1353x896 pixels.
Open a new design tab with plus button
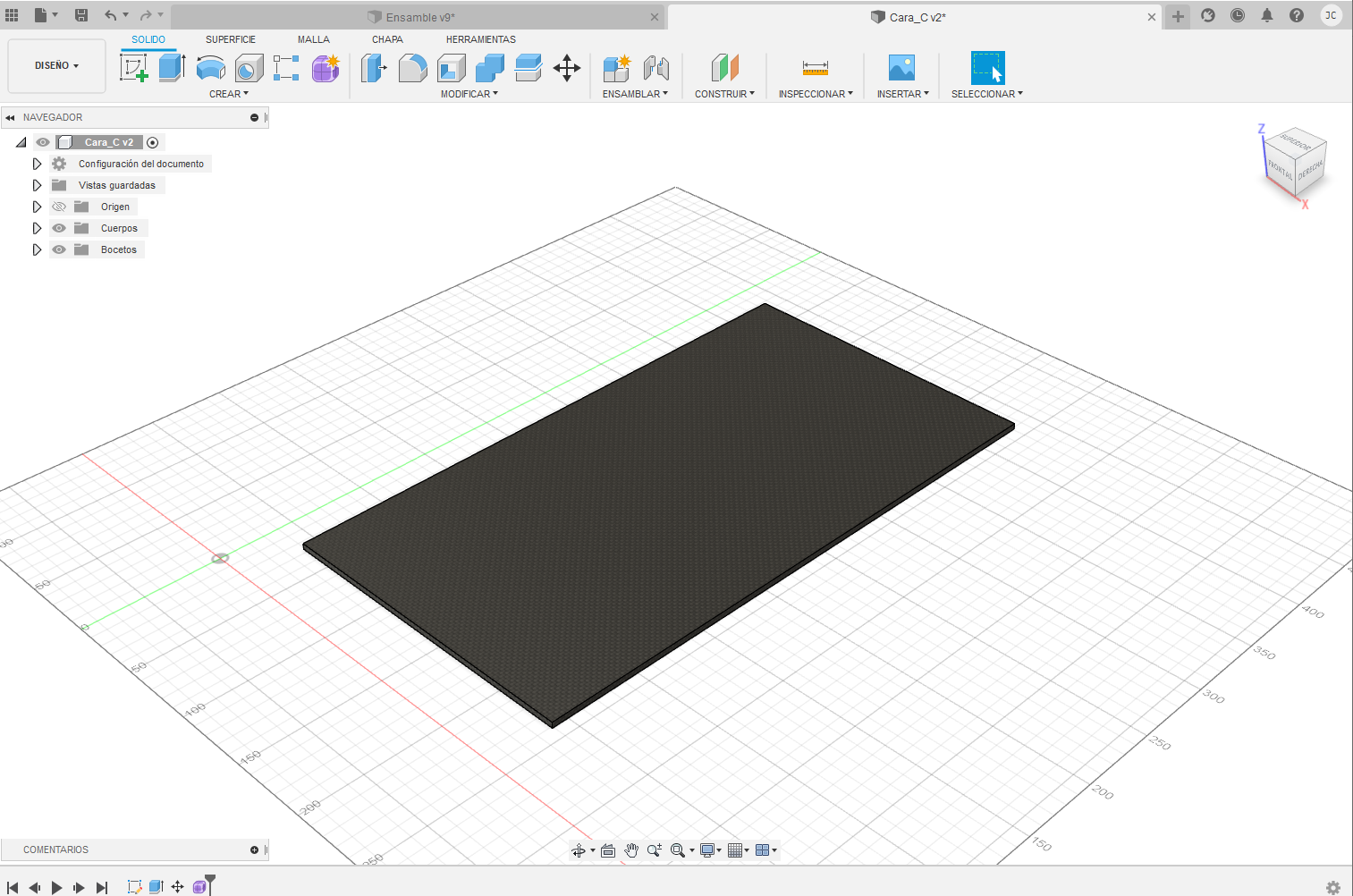[1178, 16]
